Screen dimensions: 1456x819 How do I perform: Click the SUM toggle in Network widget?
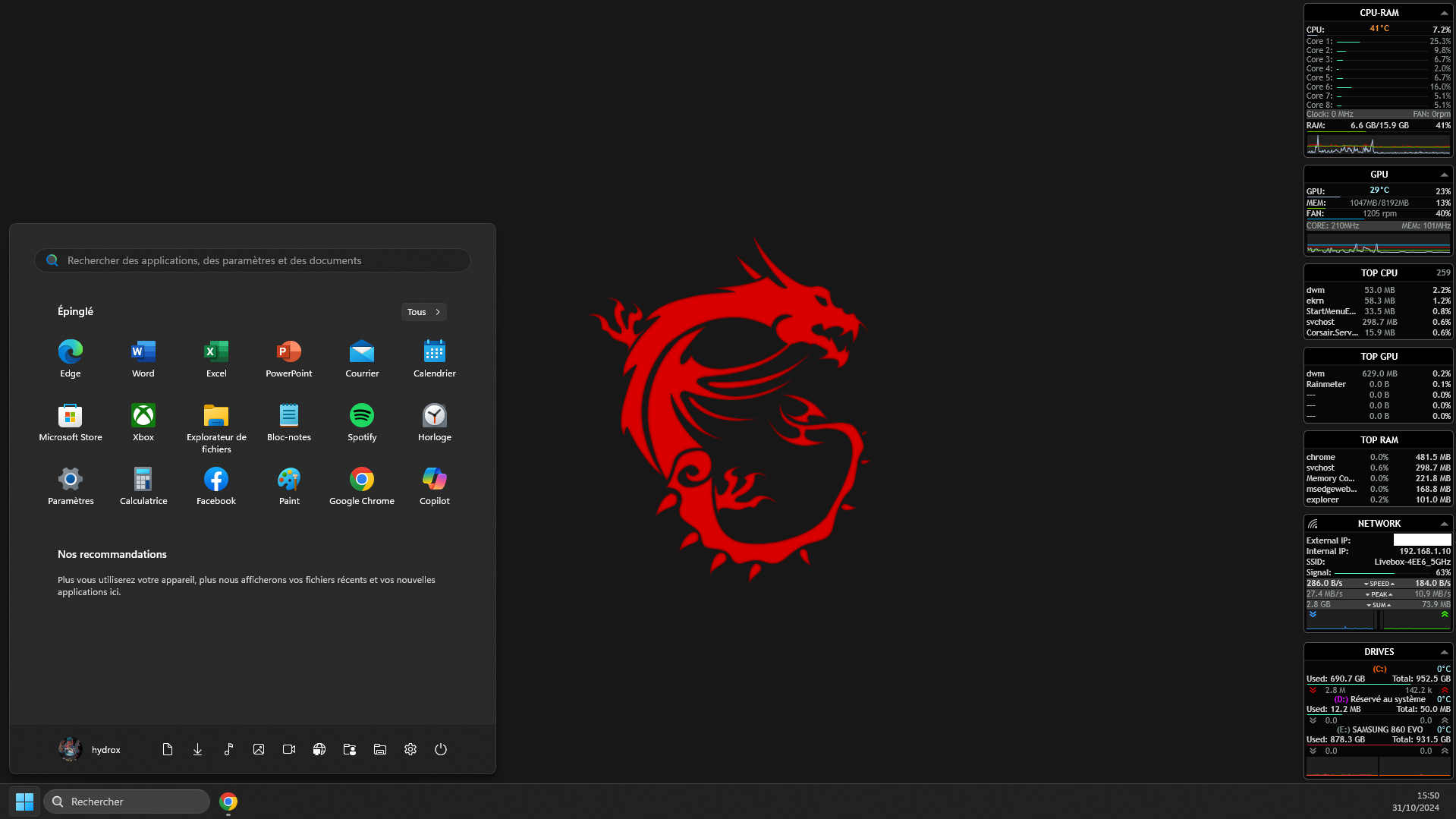[1379, 605]
